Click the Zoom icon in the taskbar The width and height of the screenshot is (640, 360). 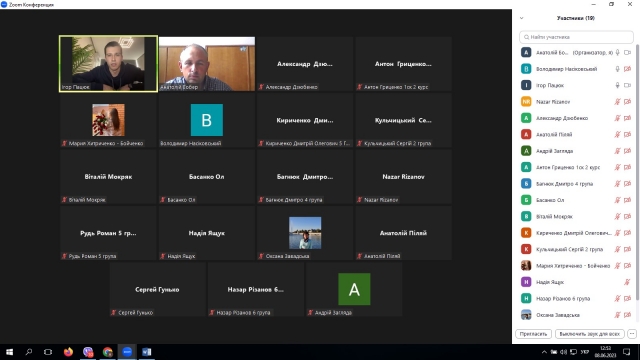127,352
